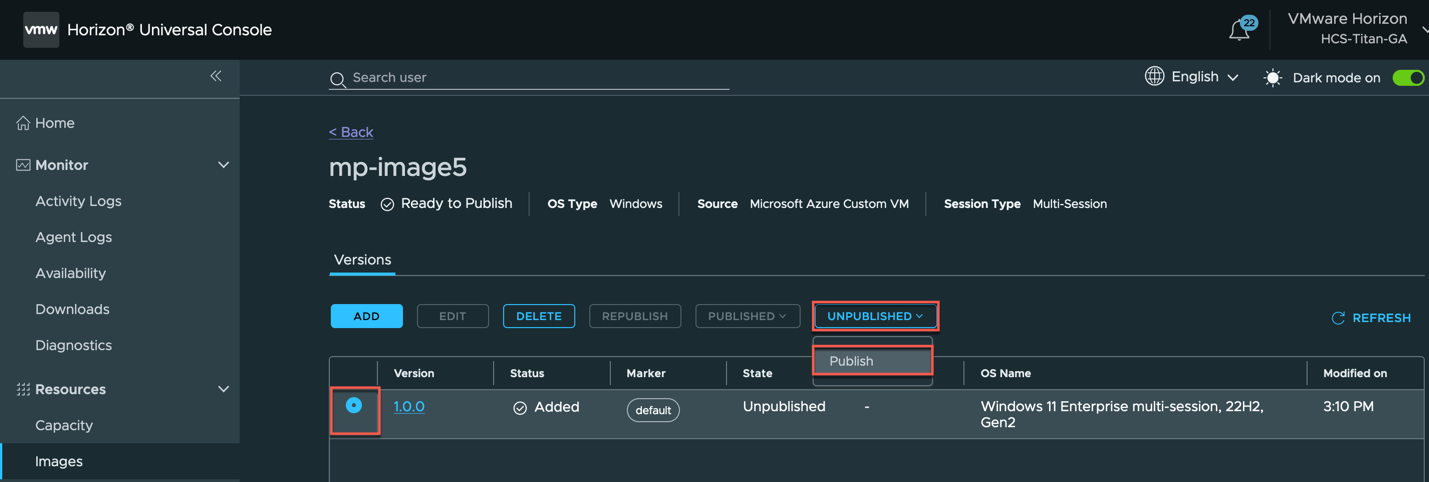1429x482 pixels.
Task: Collapse the sidebar with double-chevron icon
Action: (x=216, y=76)
